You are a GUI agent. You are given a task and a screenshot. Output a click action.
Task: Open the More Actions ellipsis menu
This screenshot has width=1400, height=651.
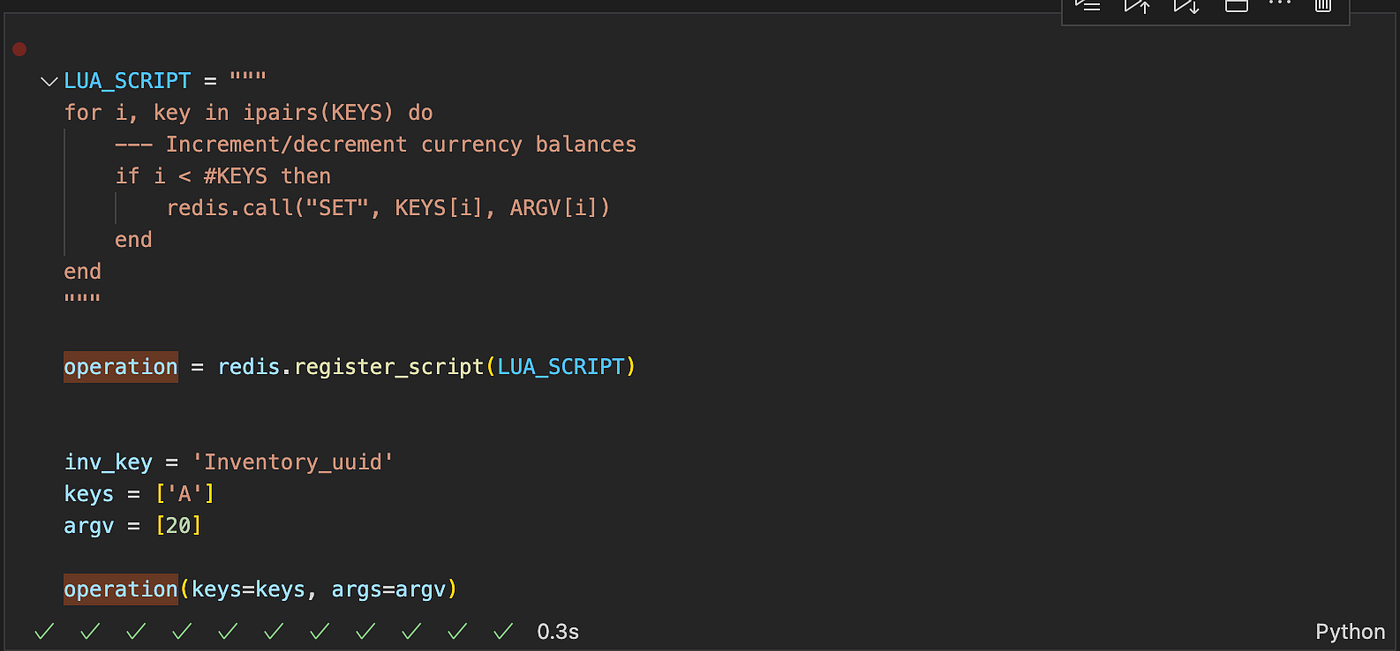pos(1280,4)
